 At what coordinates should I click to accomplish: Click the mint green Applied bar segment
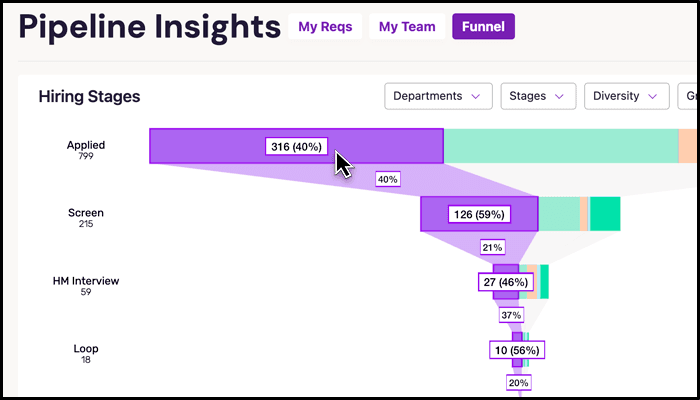[560, 146]
